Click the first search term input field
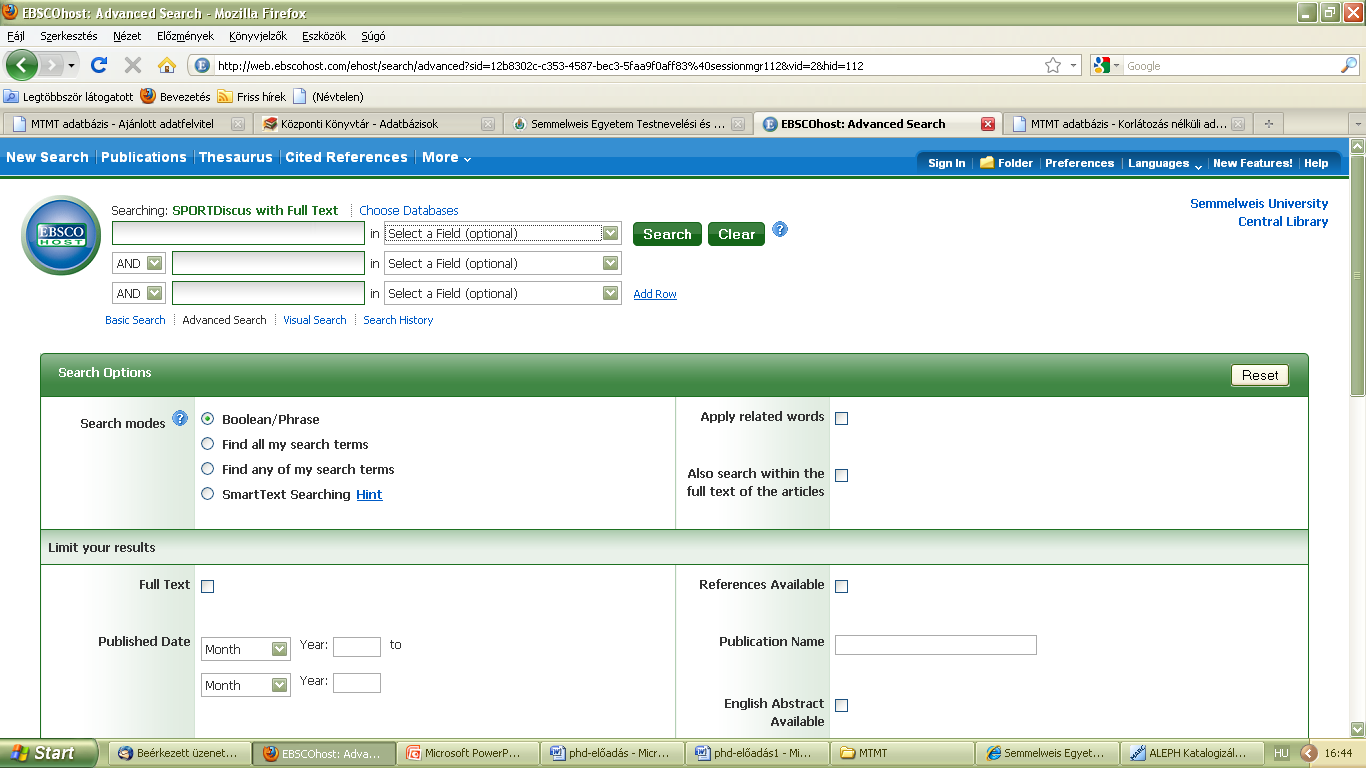1366x768 pixels. pos(238,233)
